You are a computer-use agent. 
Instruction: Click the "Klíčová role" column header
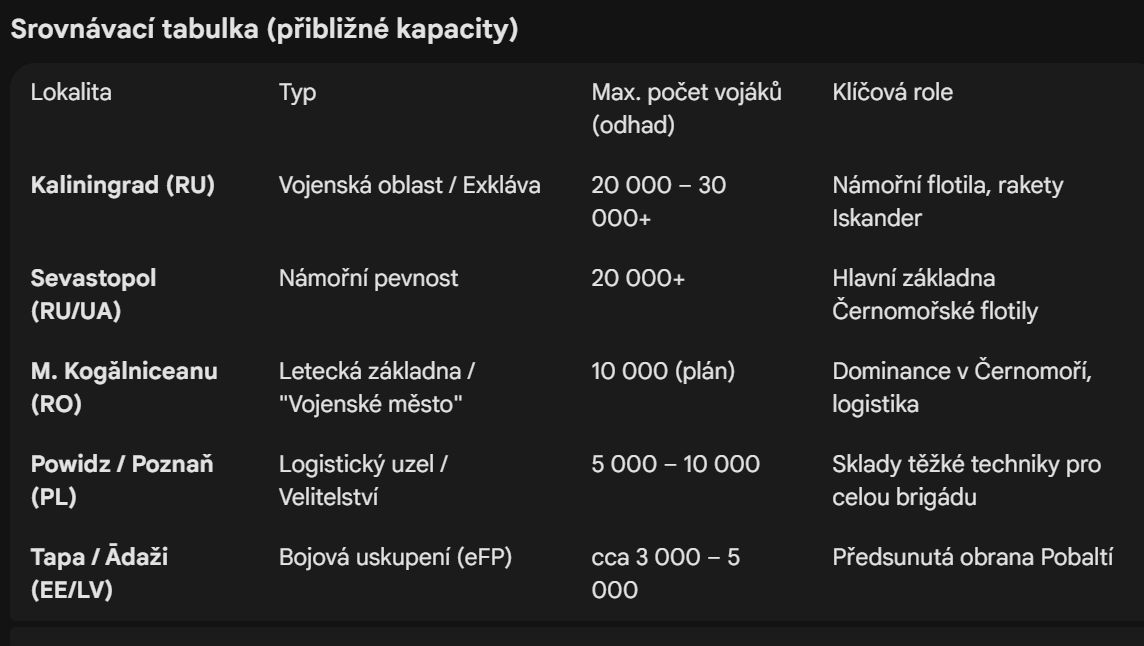(x=892, y=93)
